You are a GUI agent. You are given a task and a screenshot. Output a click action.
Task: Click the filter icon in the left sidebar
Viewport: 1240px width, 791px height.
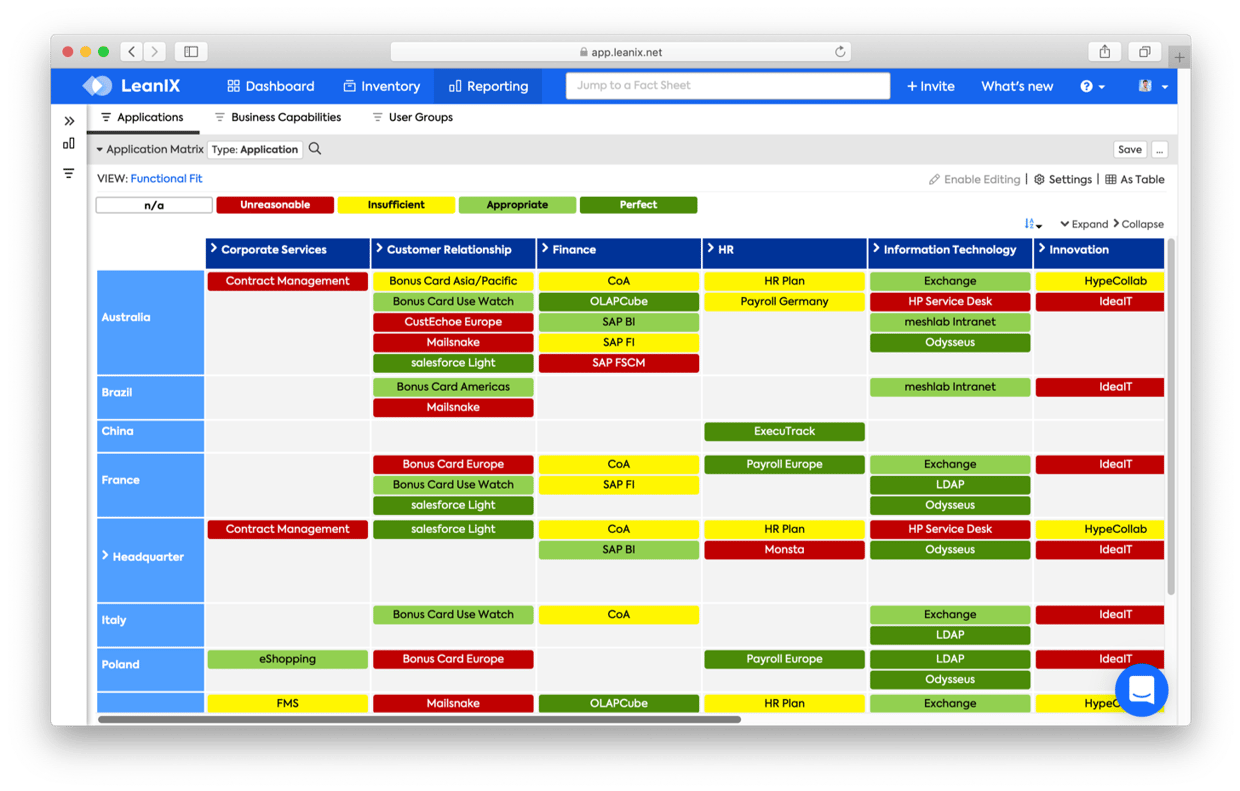[69, 173]
